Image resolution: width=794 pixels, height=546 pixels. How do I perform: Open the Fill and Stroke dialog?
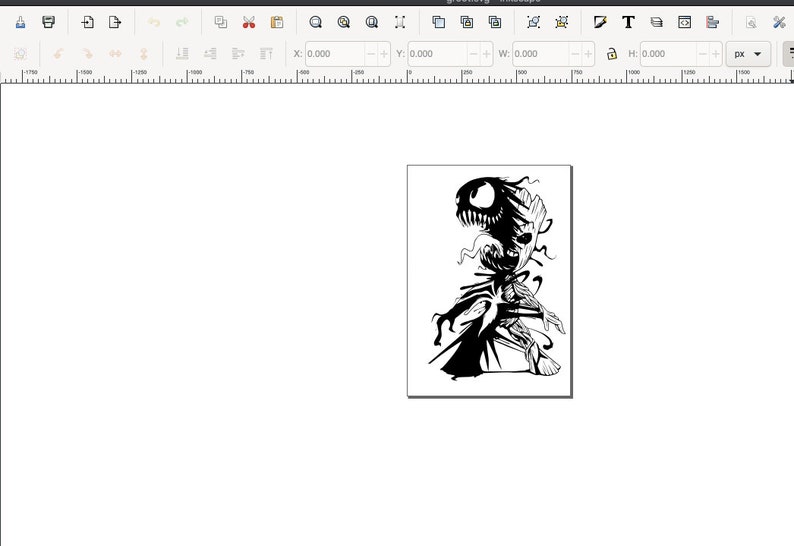[600, 22]
